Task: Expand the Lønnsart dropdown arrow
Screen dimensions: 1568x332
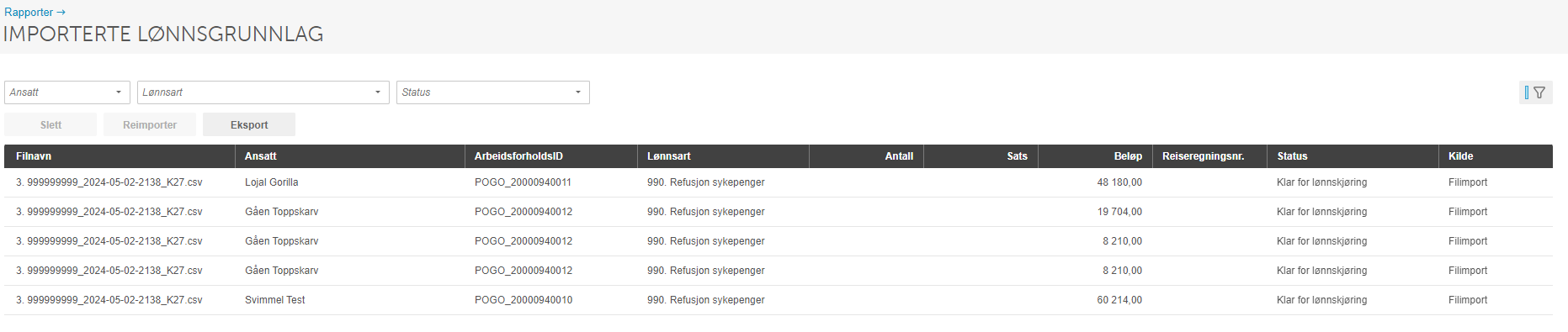Action: coord(378,92)
